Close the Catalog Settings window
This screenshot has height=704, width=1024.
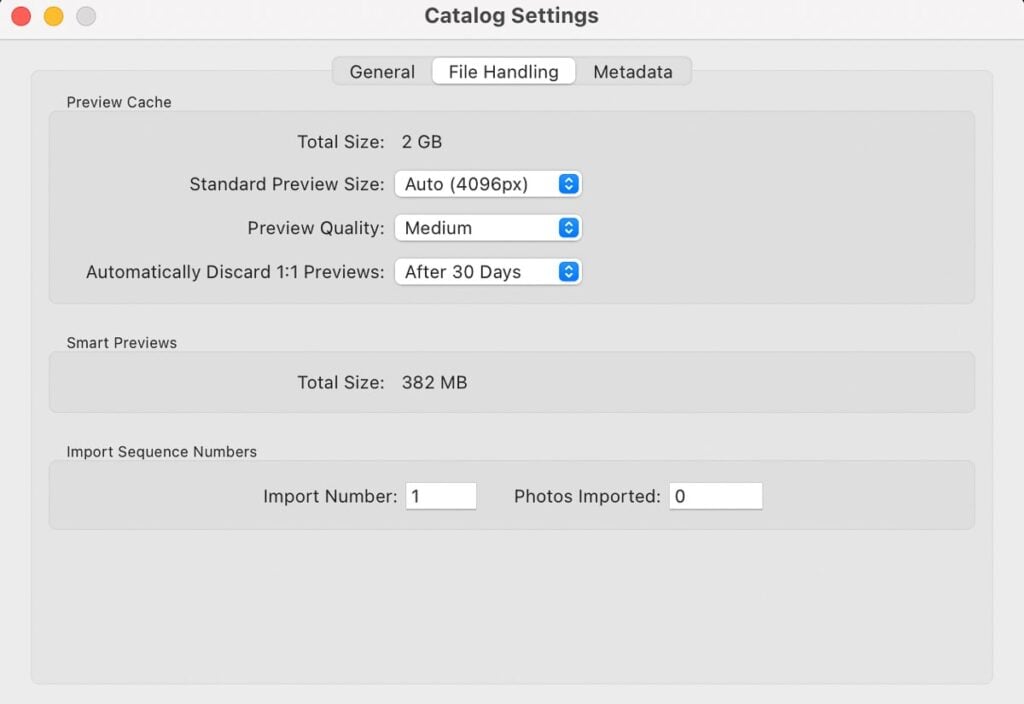point(21,16)
